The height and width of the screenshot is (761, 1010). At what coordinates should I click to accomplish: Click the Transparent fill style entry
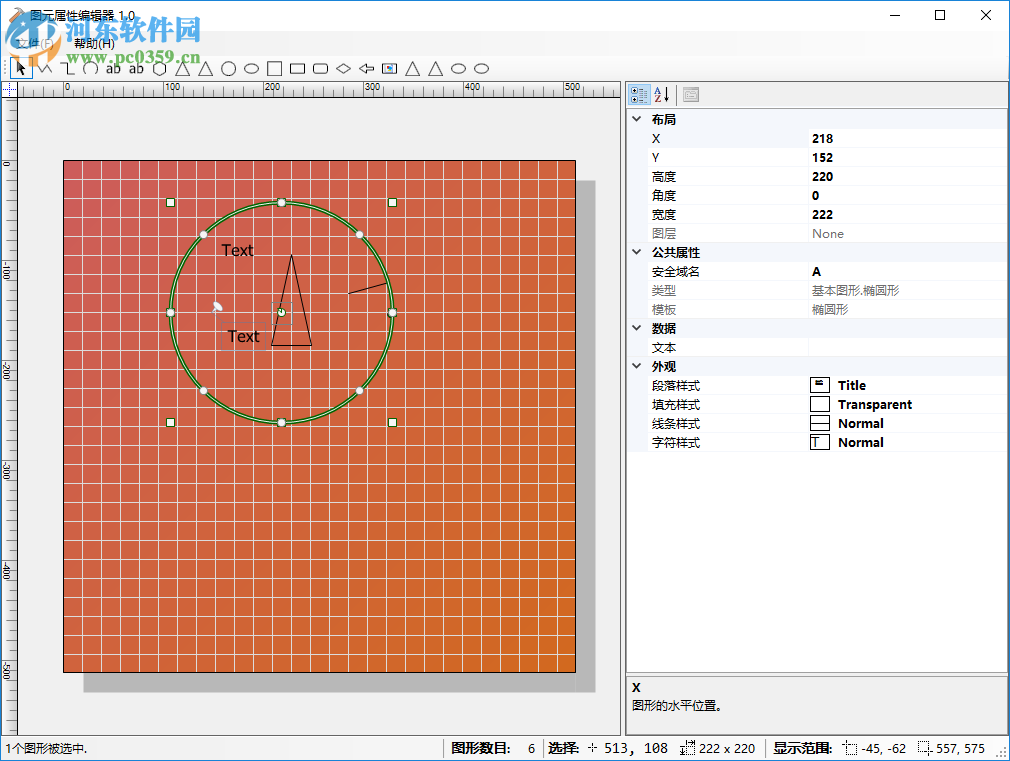tap(875, 404)
